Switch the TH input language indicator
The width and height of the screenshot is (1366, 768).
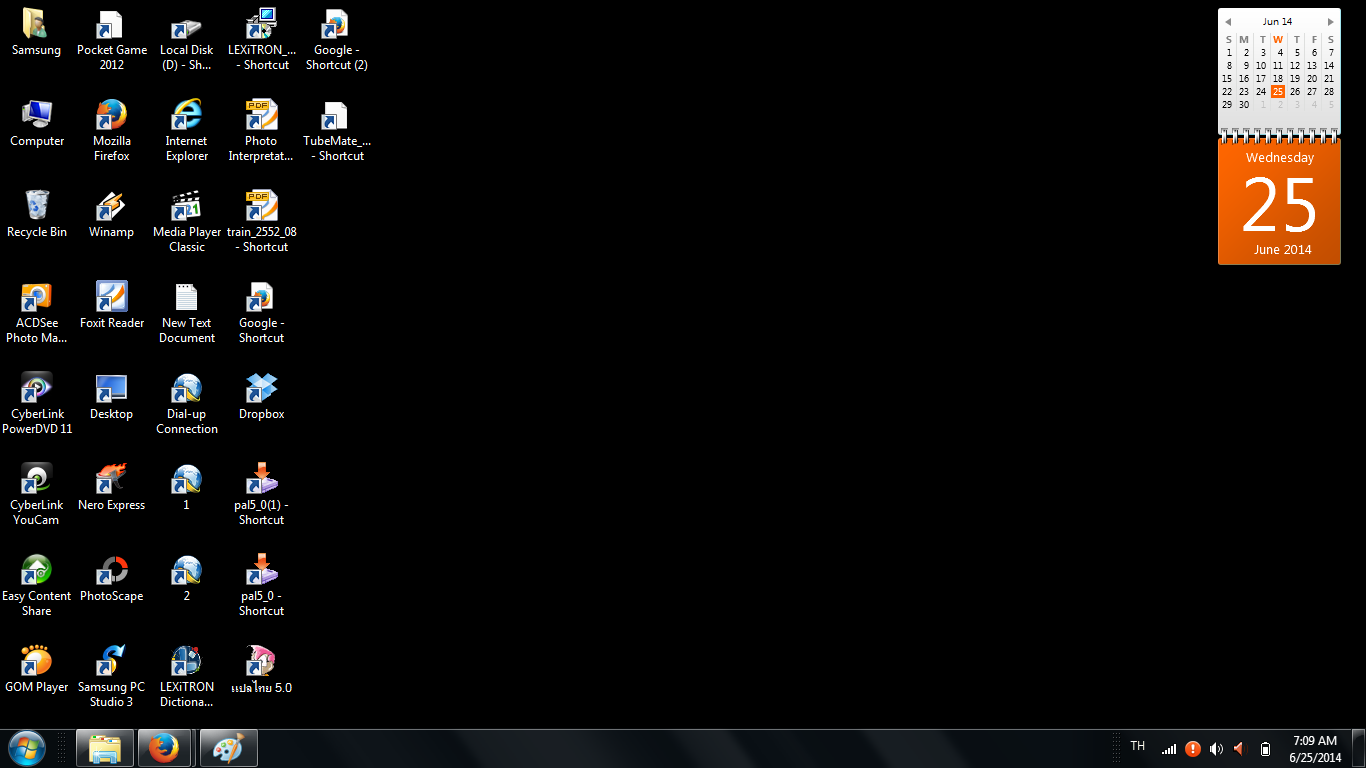[1138, 746]
